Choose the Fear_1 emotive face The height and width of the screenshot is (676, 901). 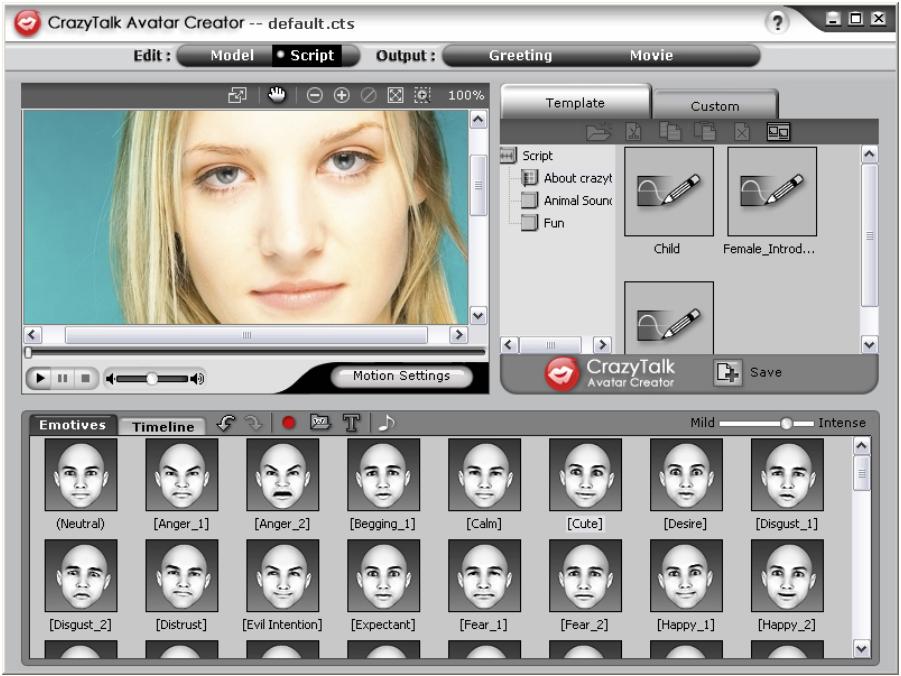(x=484, y=575)
